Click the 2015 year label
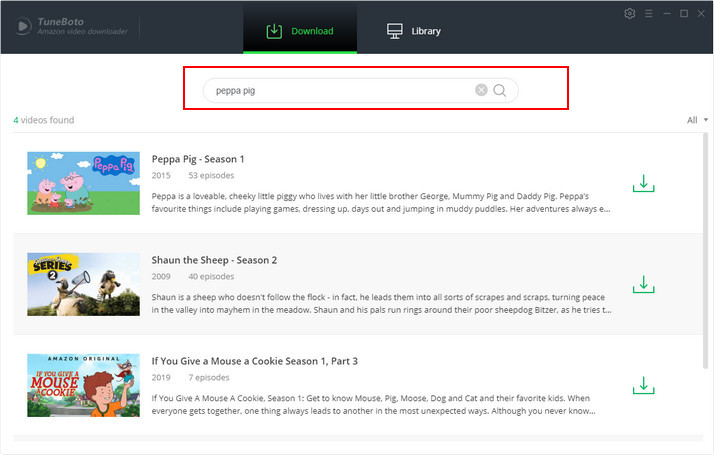The width and height of the screenshot is (714, 455). [161, 175]
